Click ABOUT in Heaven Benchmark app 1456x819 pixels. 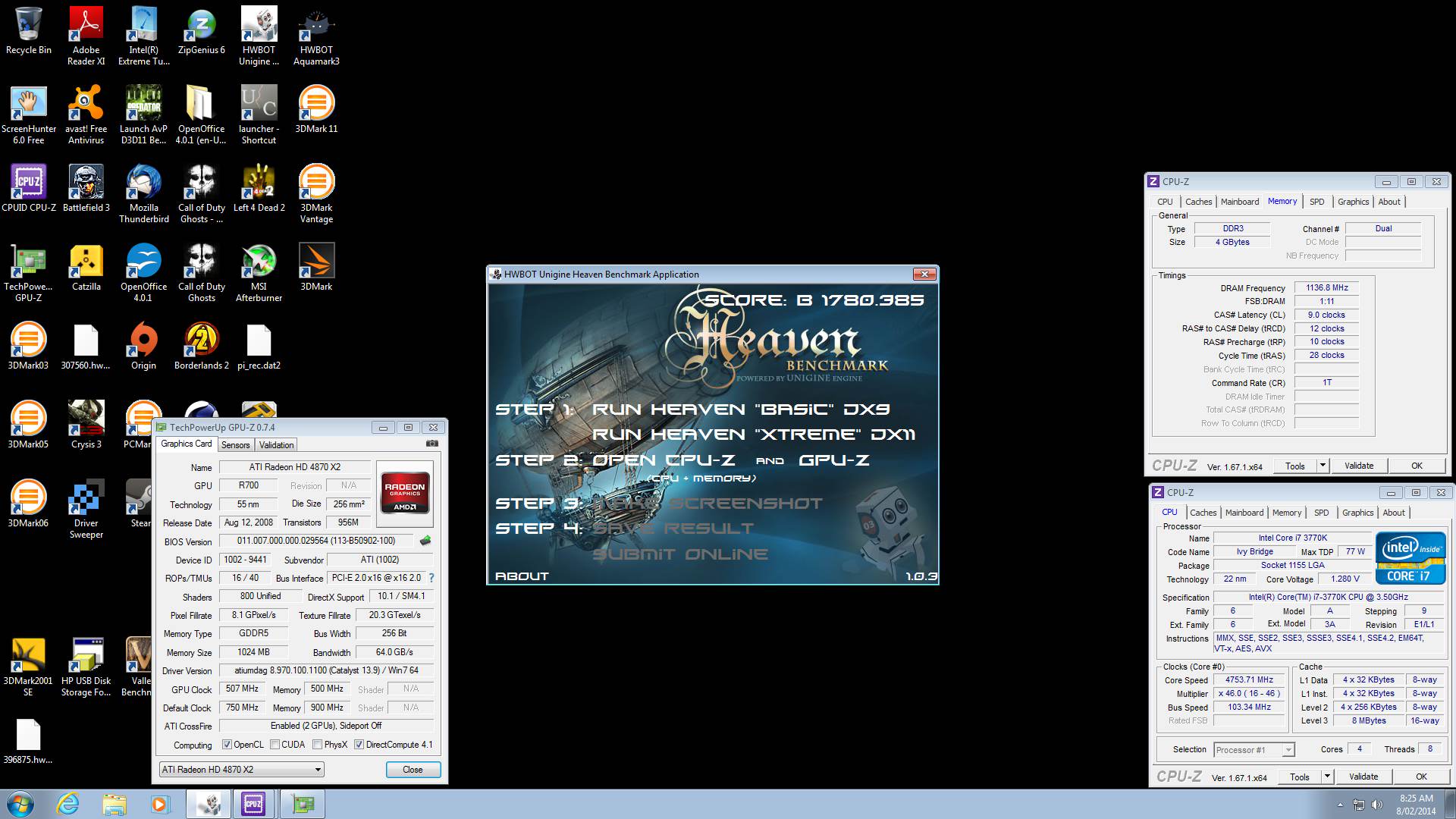pyautogui.click(x=522, y=576)
